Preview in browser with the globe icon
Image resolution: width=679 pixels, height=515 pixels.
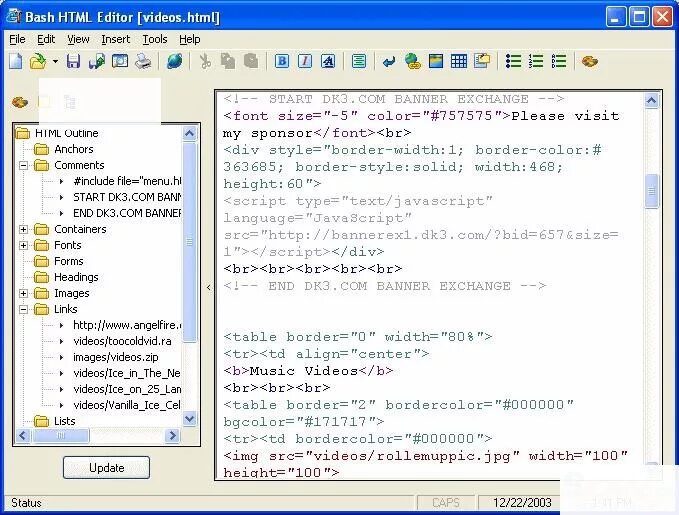[174, 61]
